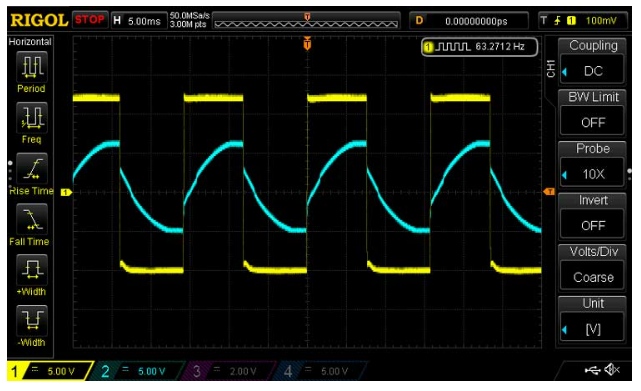Select the Freq measurement icon
Viewport: 641px width, 391px height.
click(32, 118)
